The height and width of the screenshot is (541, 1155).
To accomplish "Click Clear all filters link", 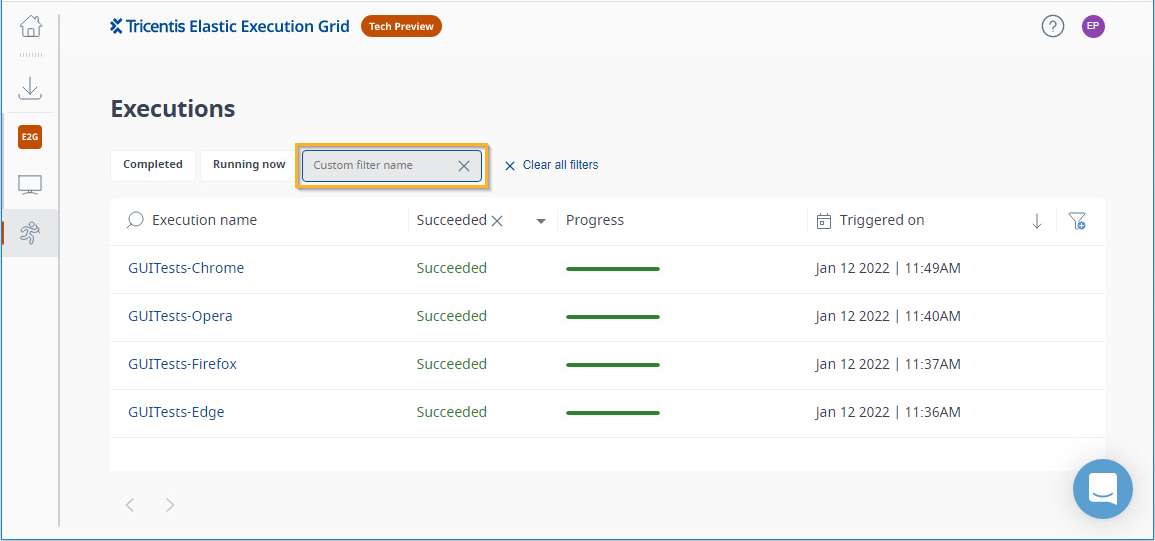I will (x=551, y=165).
